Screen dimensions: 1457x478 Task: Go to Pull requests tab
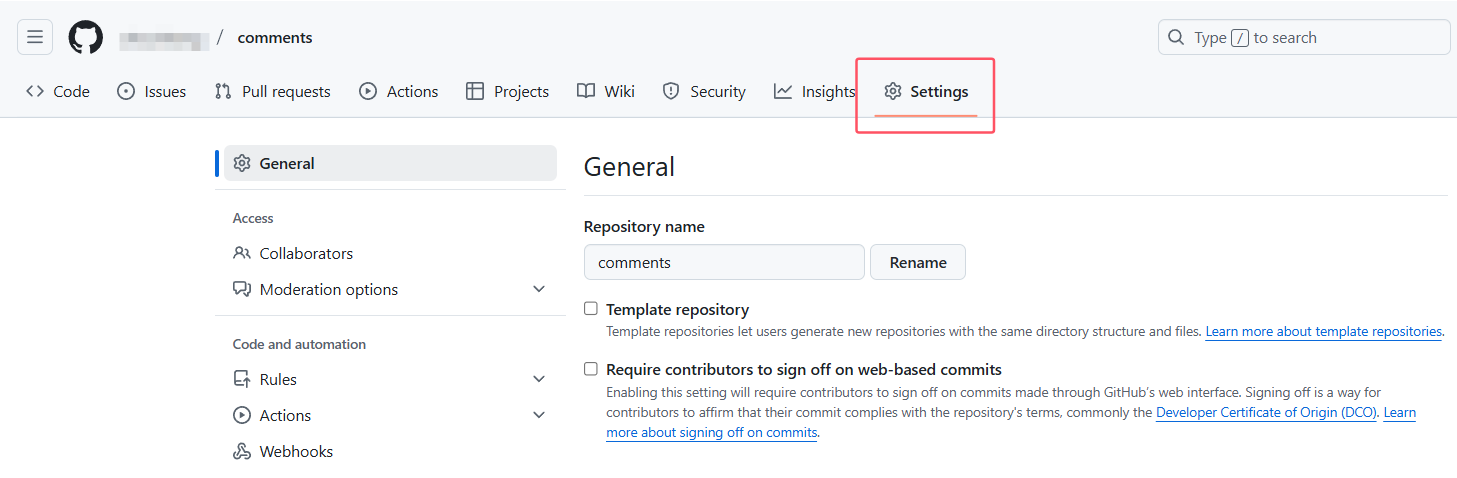coord(272,91)
